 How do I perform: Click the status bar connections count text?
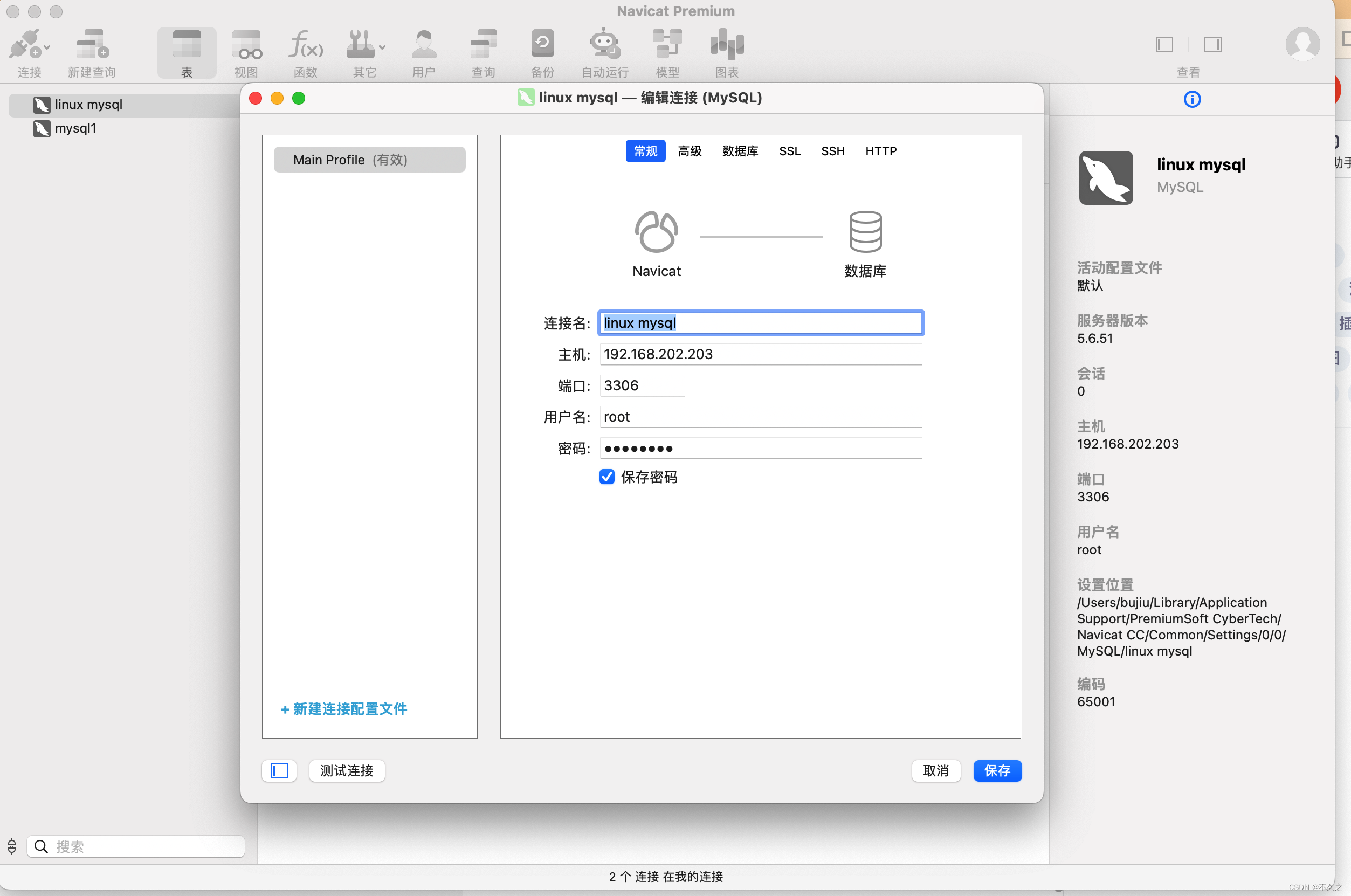click(x=665, y=877)
